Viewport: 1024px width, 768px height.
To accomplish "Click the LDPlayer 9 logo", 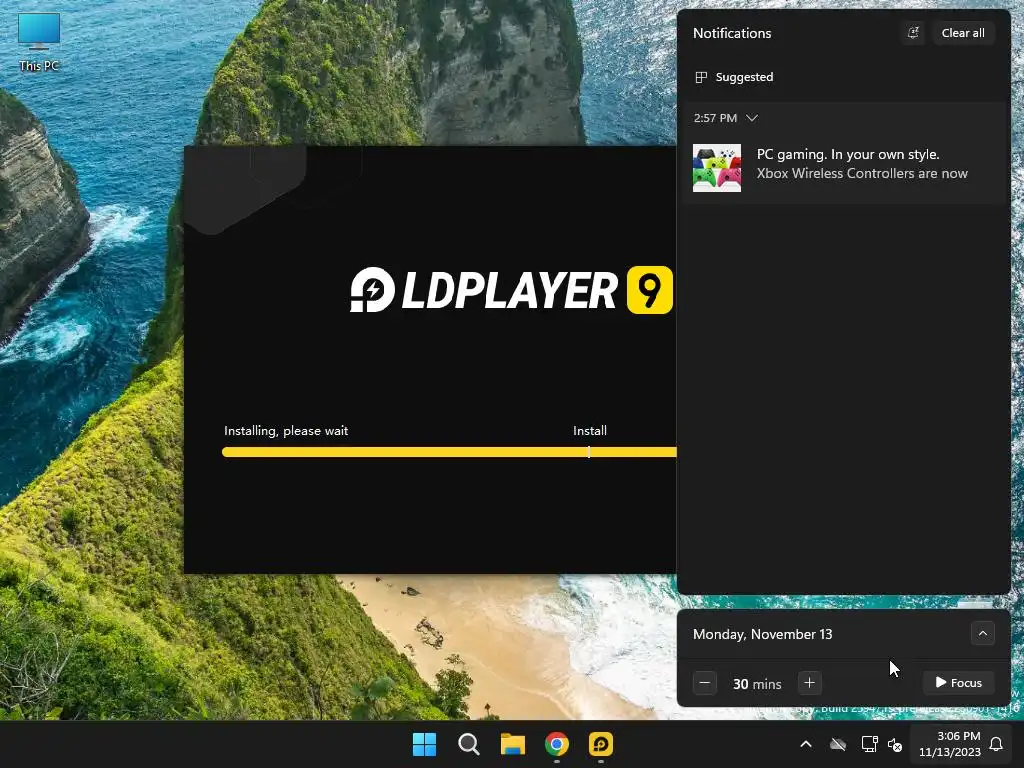I will coord(511,289).
